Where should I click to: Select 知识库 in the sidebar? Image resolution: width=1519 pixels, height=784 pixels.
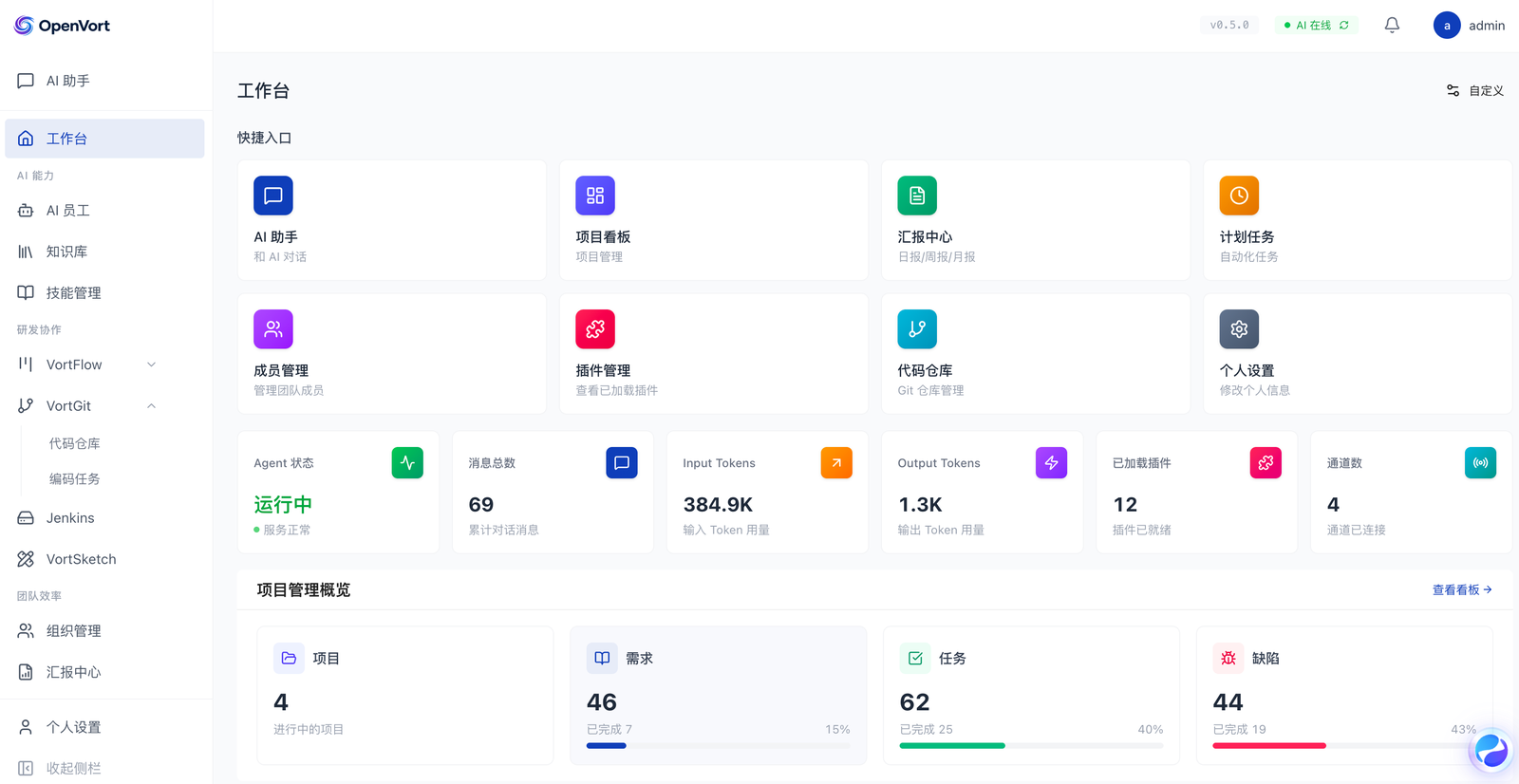(x=66, y=252)
